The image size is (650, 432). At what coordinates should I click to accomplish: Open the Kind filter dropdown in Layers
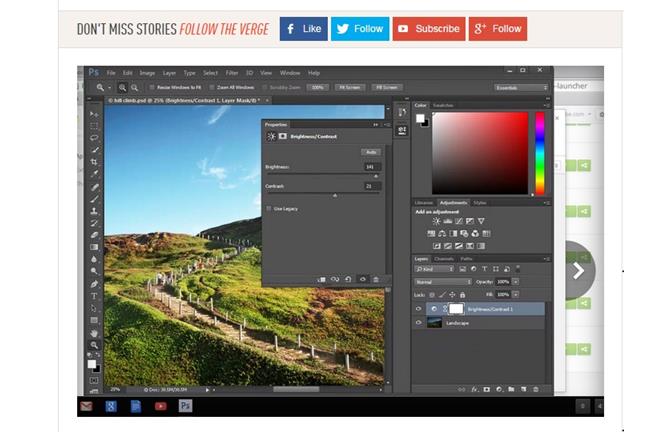point(434,269)
